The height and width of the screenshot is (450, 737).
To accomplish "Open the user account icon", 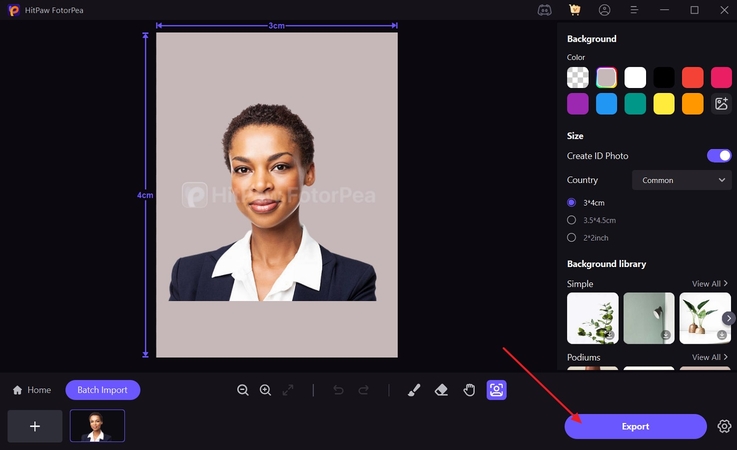I will [604, 10].
